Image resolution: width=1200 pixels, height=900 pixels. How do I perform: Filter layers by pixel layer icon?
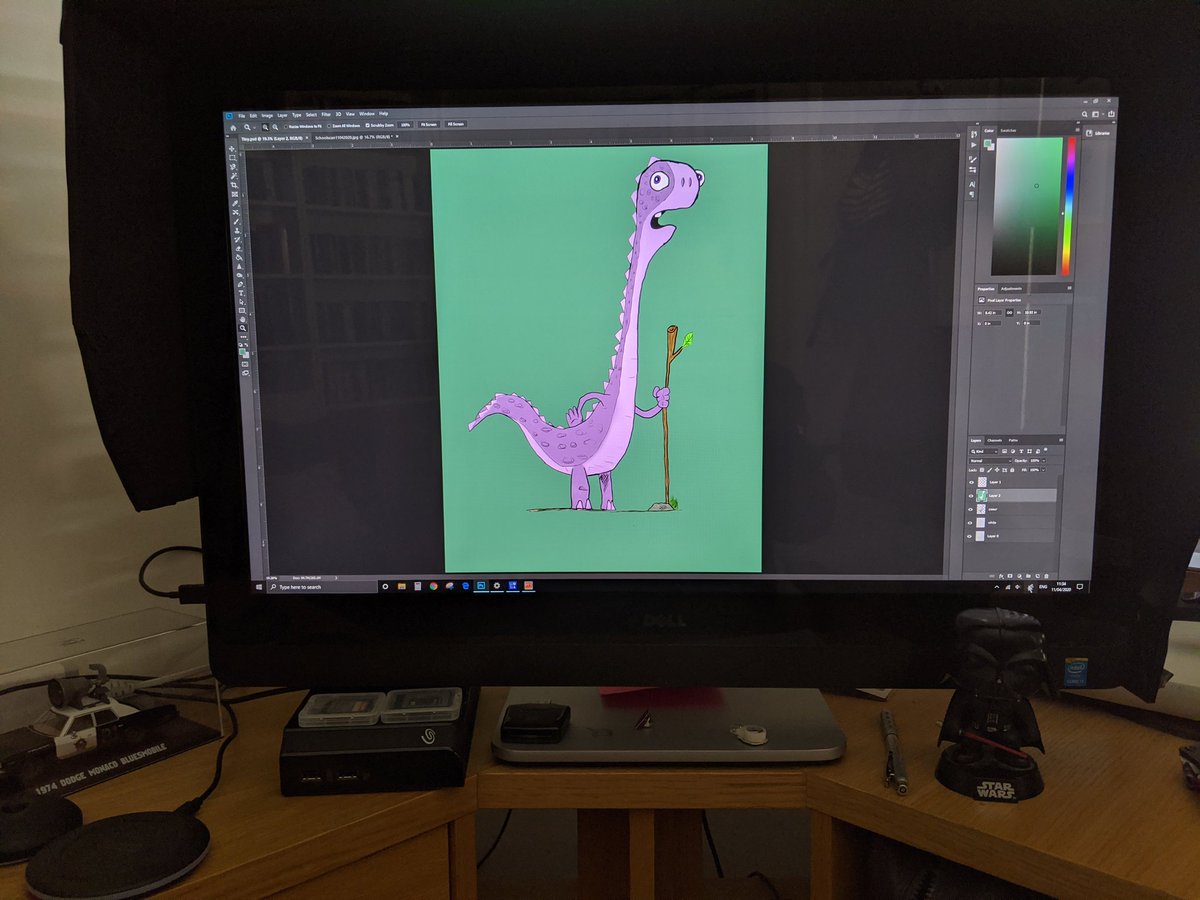click(x=1004, y=451)
